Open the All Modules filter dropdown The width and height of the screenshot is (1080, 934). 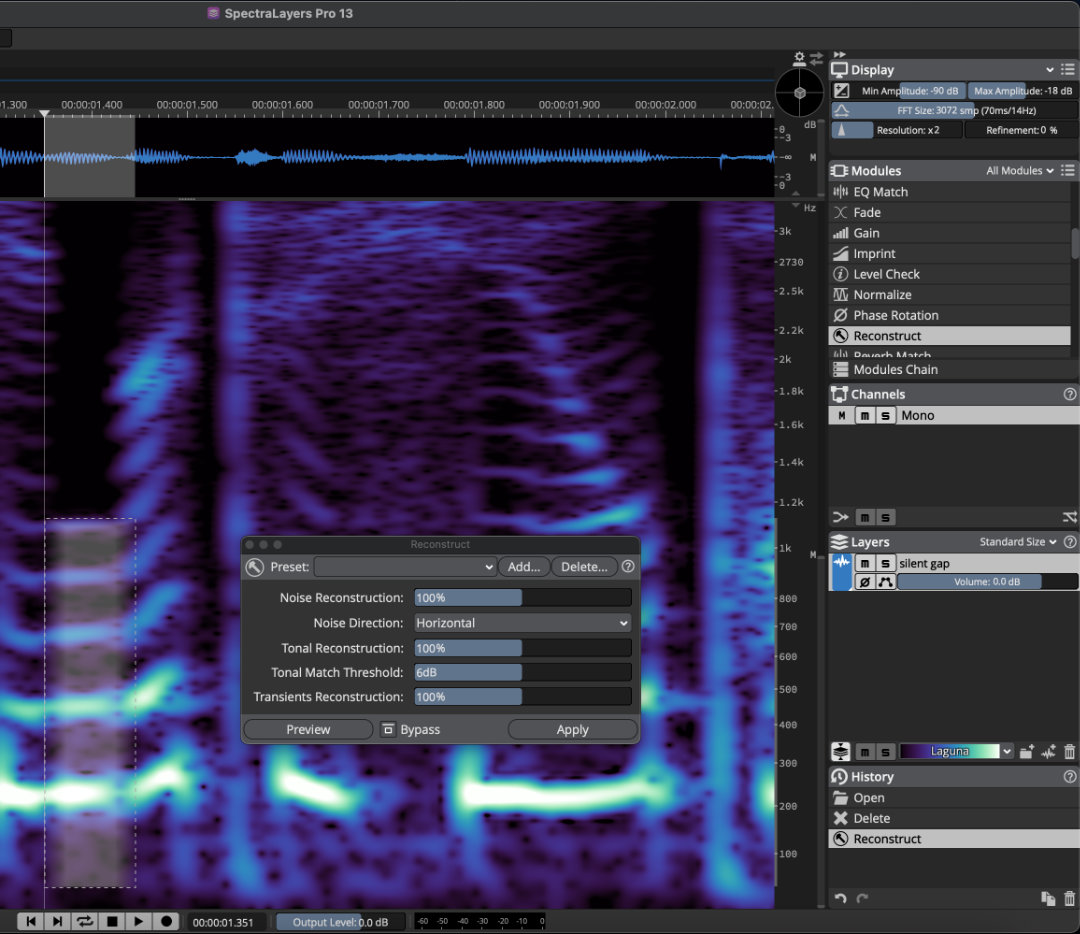(x=1019, y=170)
